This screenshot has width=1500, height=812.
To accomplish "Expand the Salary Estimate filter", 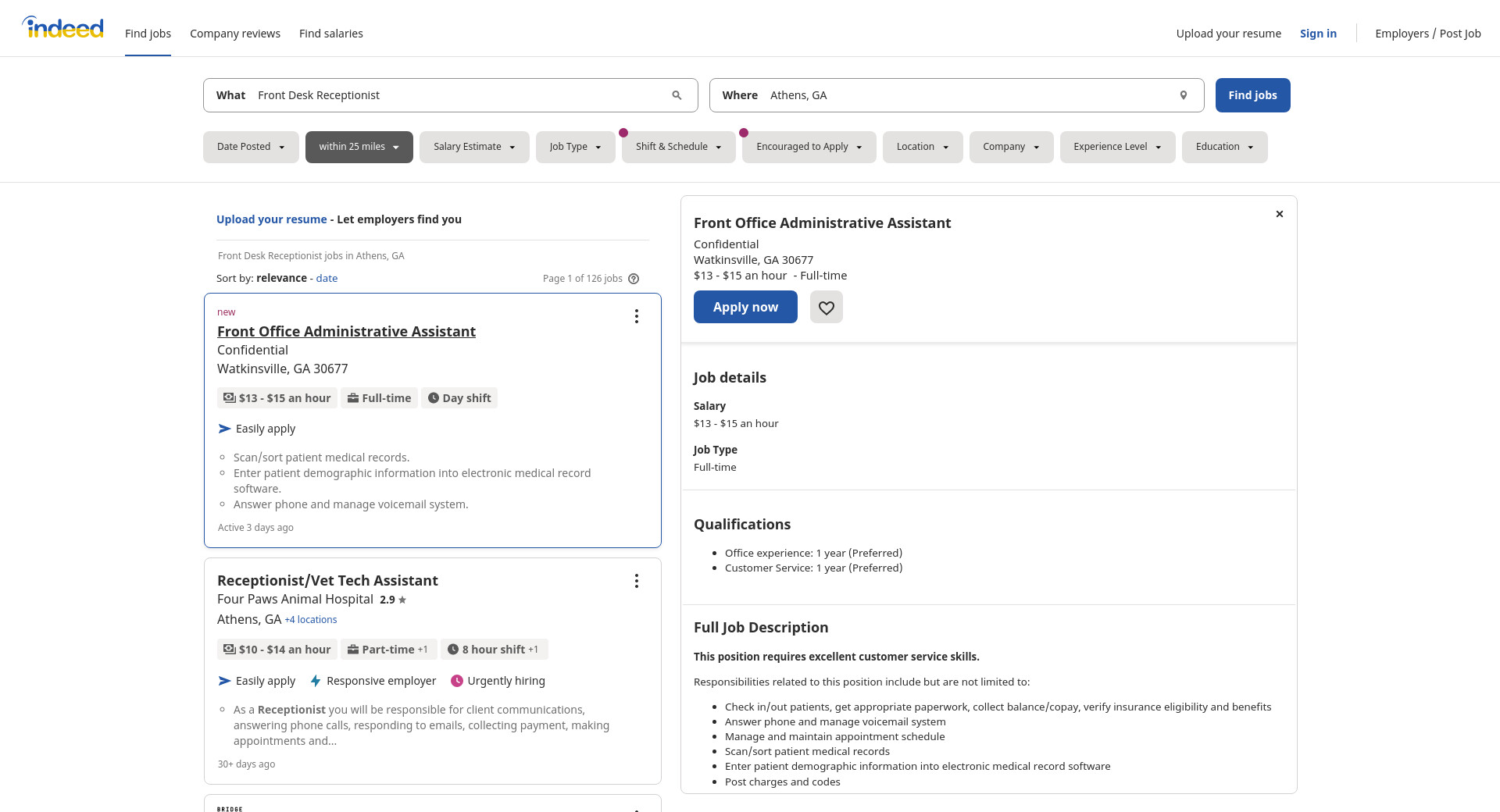I will pyautogui.click(x=474, y=147).
